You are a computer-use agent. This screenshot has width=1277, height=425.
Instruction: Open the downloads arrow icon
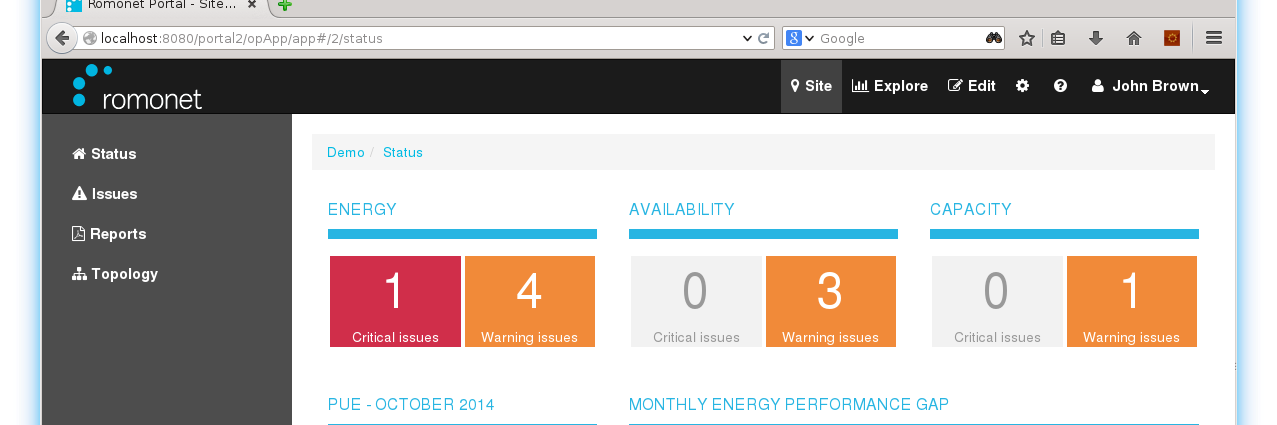pyautogui.click(x=1096, y=38)
